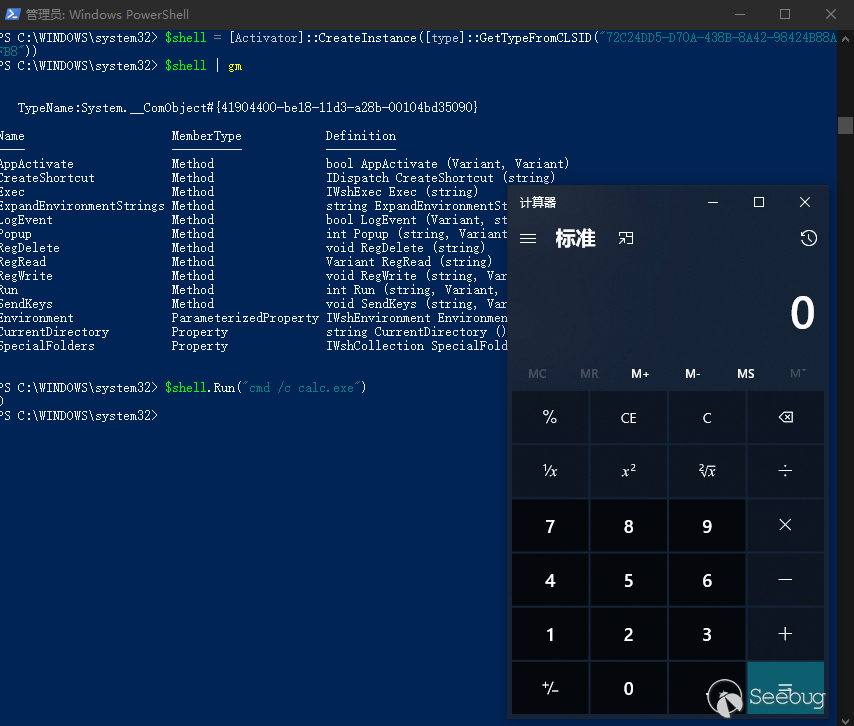Click the x squared key
Viewport: 854px width, 726px height.
click(x=629, y=471)
